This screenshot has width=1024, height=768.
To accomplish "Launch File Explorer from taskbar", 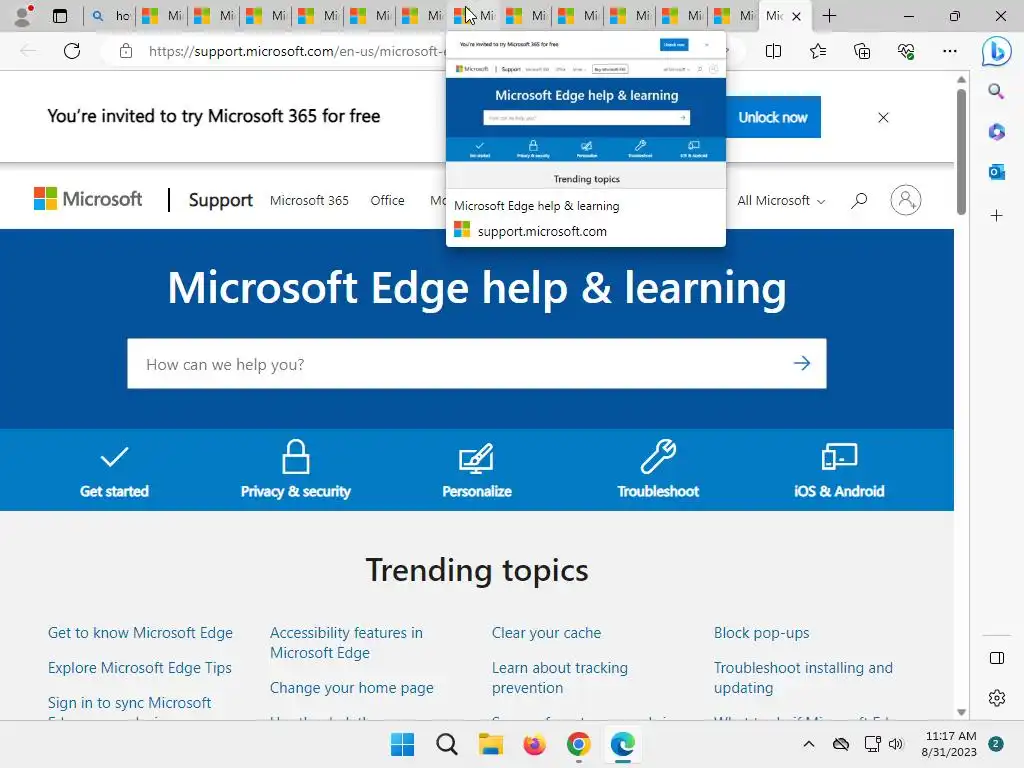I will 490,744.
